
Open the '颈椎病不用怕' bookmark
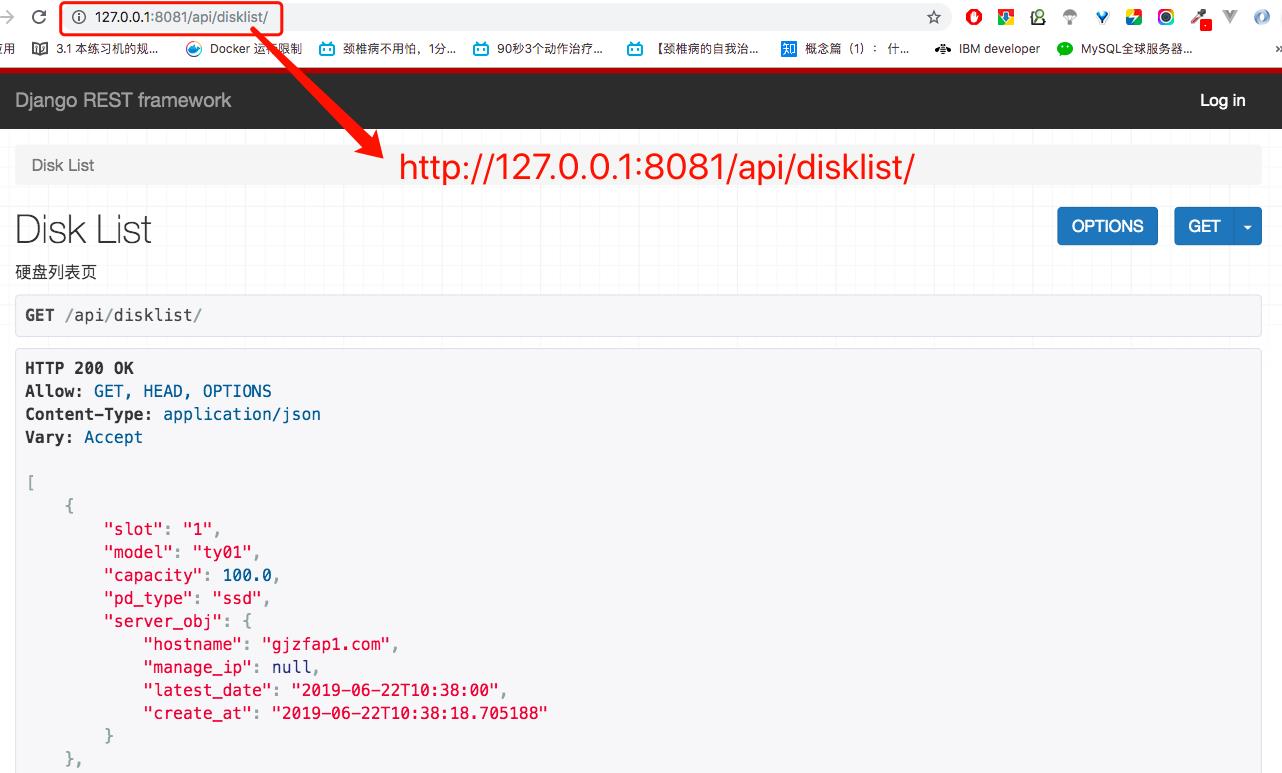tap(387, 48)
